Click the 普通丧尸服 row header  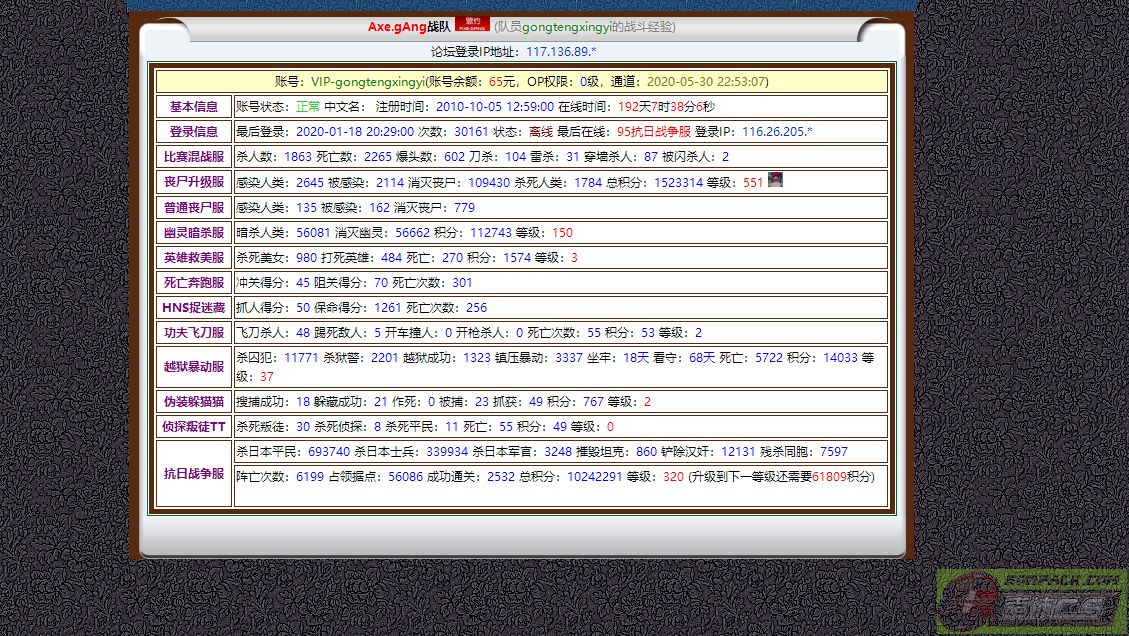(x=194, y=208)
